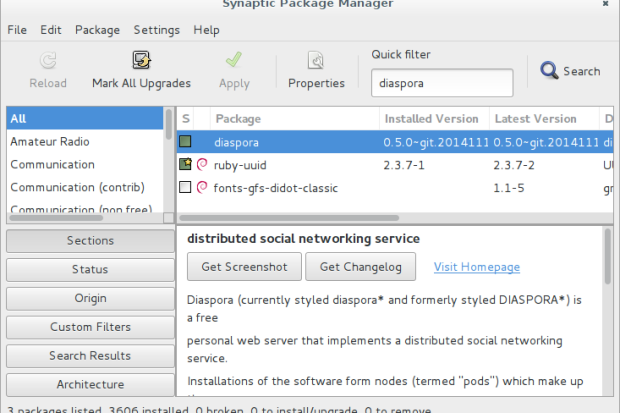
Task: Click the green Apply checkmark icon
Action: (x=234, y=60)
